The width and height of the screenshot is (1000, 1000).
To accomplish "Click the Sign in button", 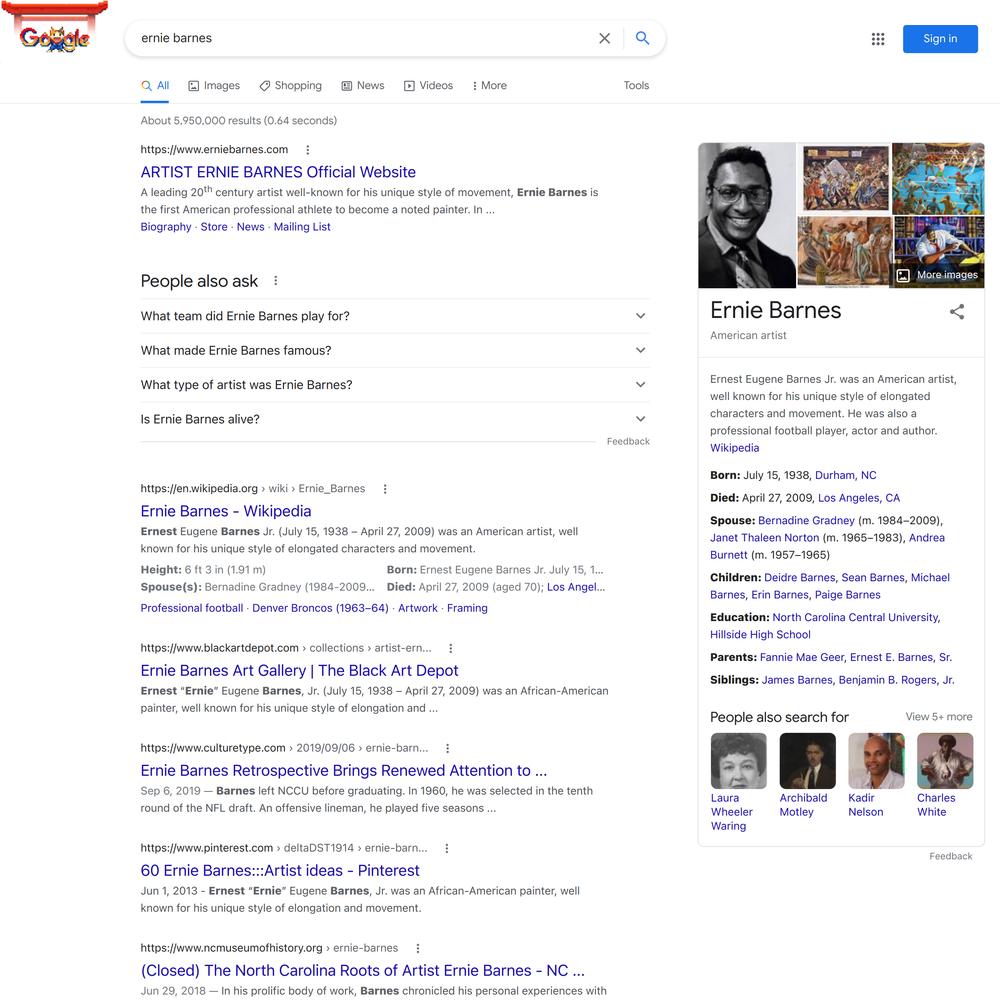I will point(940,39).
